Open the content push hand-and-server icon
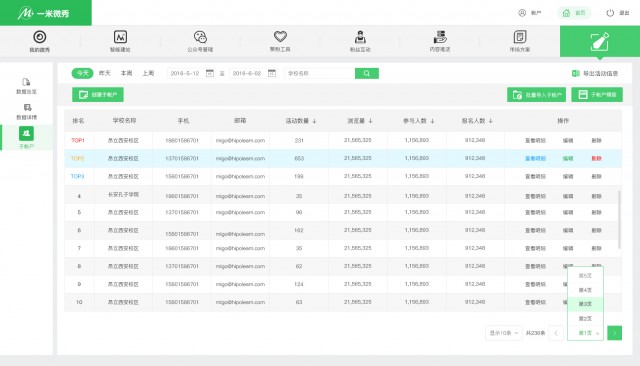This screenshot has width=640, height=366. (x=440, y=37)
